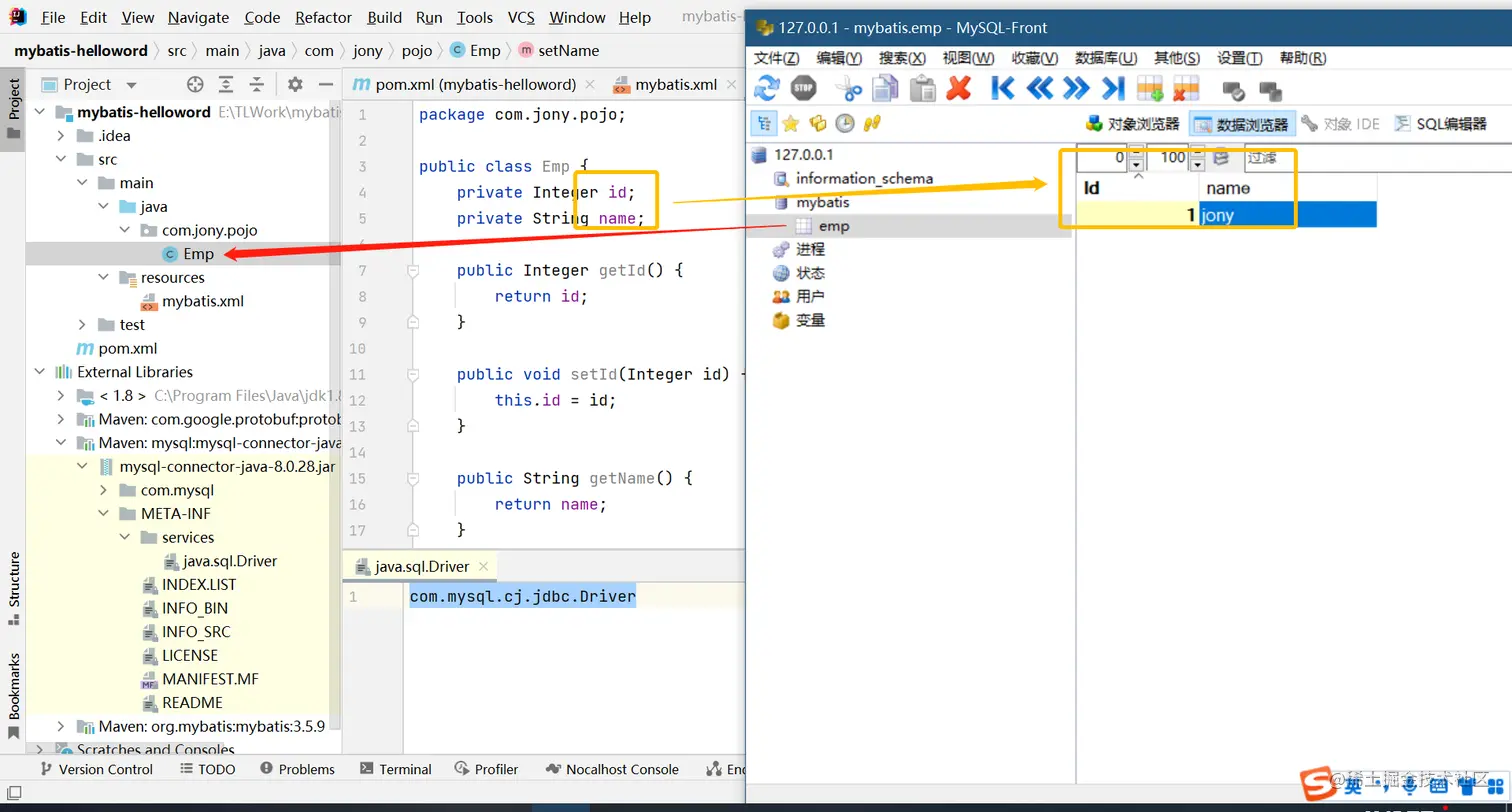Viewport: 1512px width, 812px height.
Task: Open Project panel gear settings
Action: (x=295, y=84)
